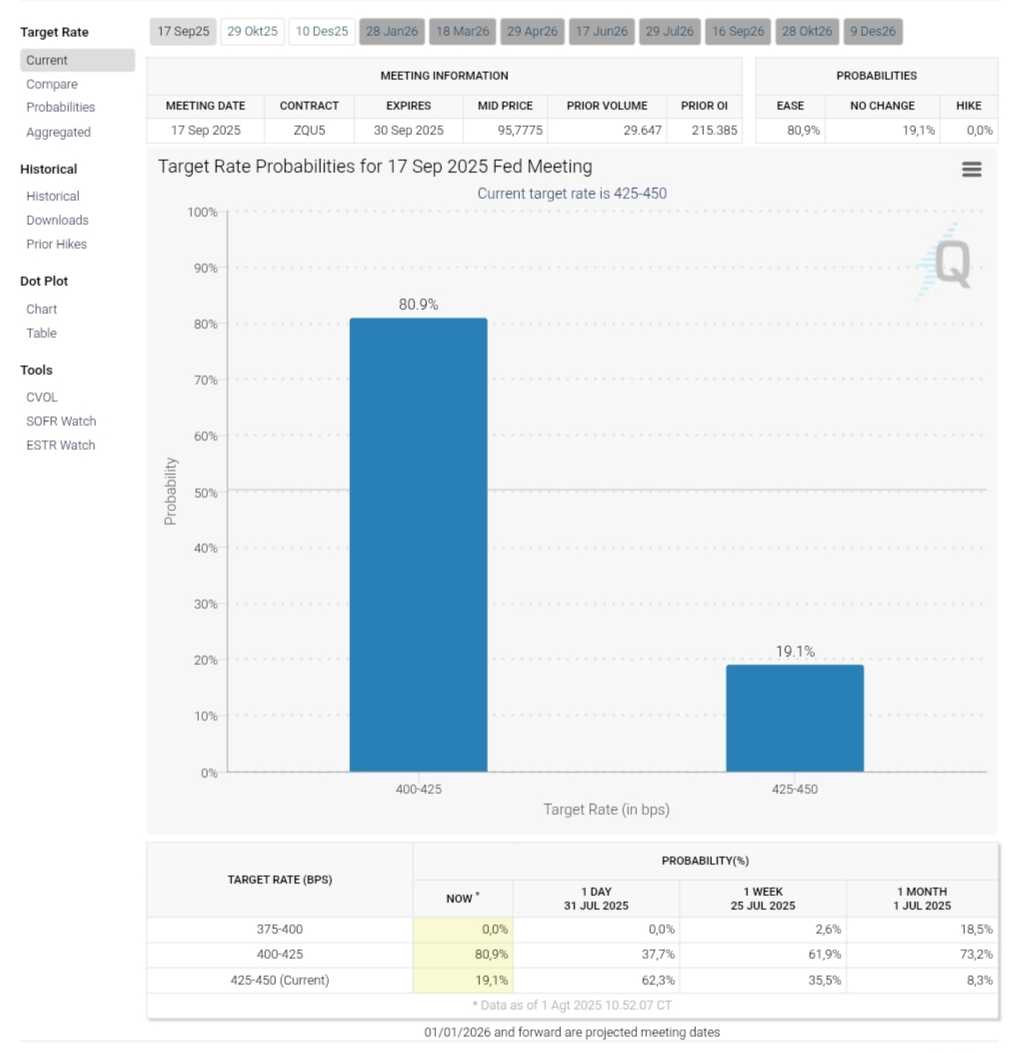This screenshot has width=1031, height=1054.
Task: Click the highlighted NOW 80,9% cell
Action: click(463, 955)
